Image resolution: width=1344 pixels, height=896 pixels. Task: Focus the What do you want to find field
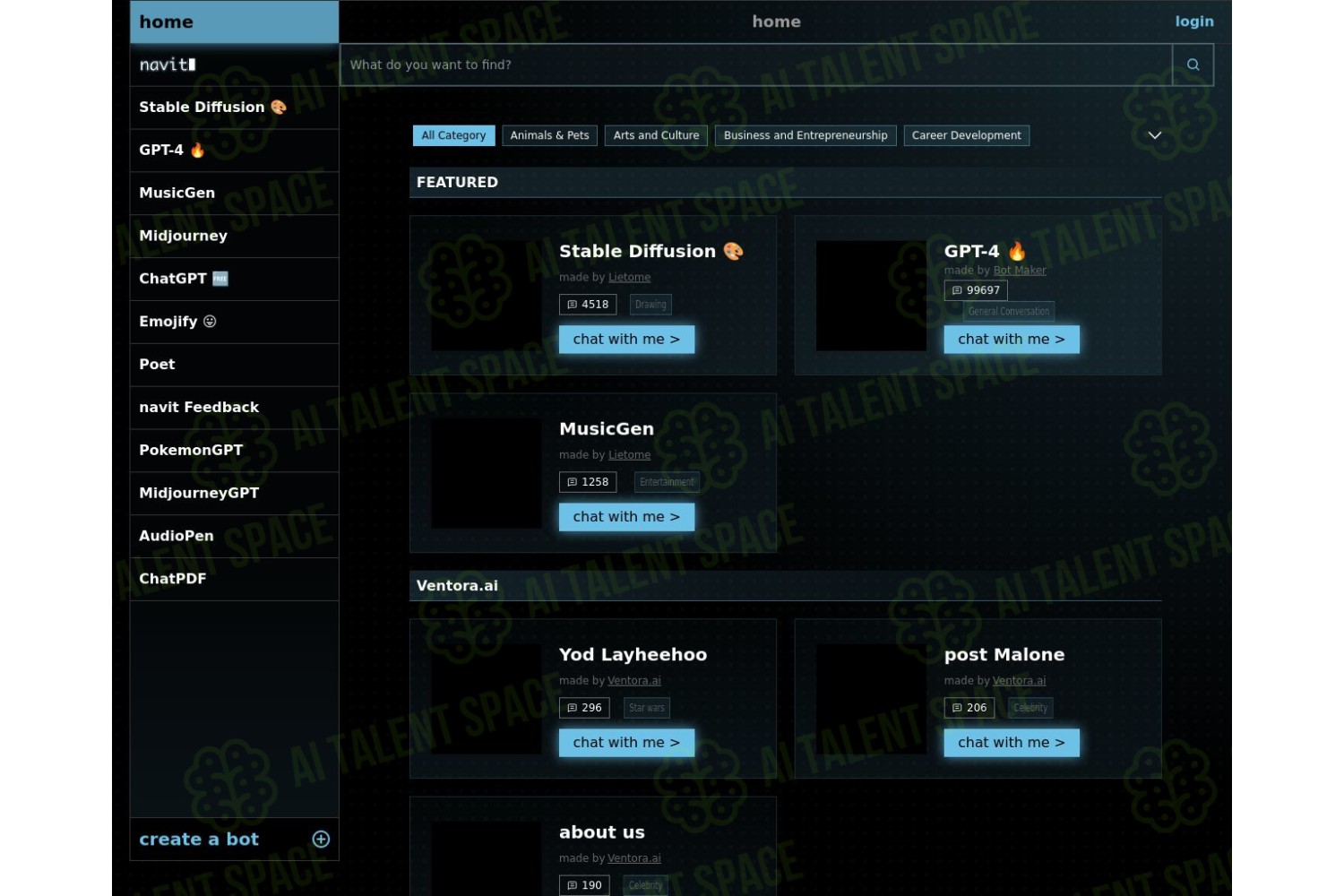(756, 65)
